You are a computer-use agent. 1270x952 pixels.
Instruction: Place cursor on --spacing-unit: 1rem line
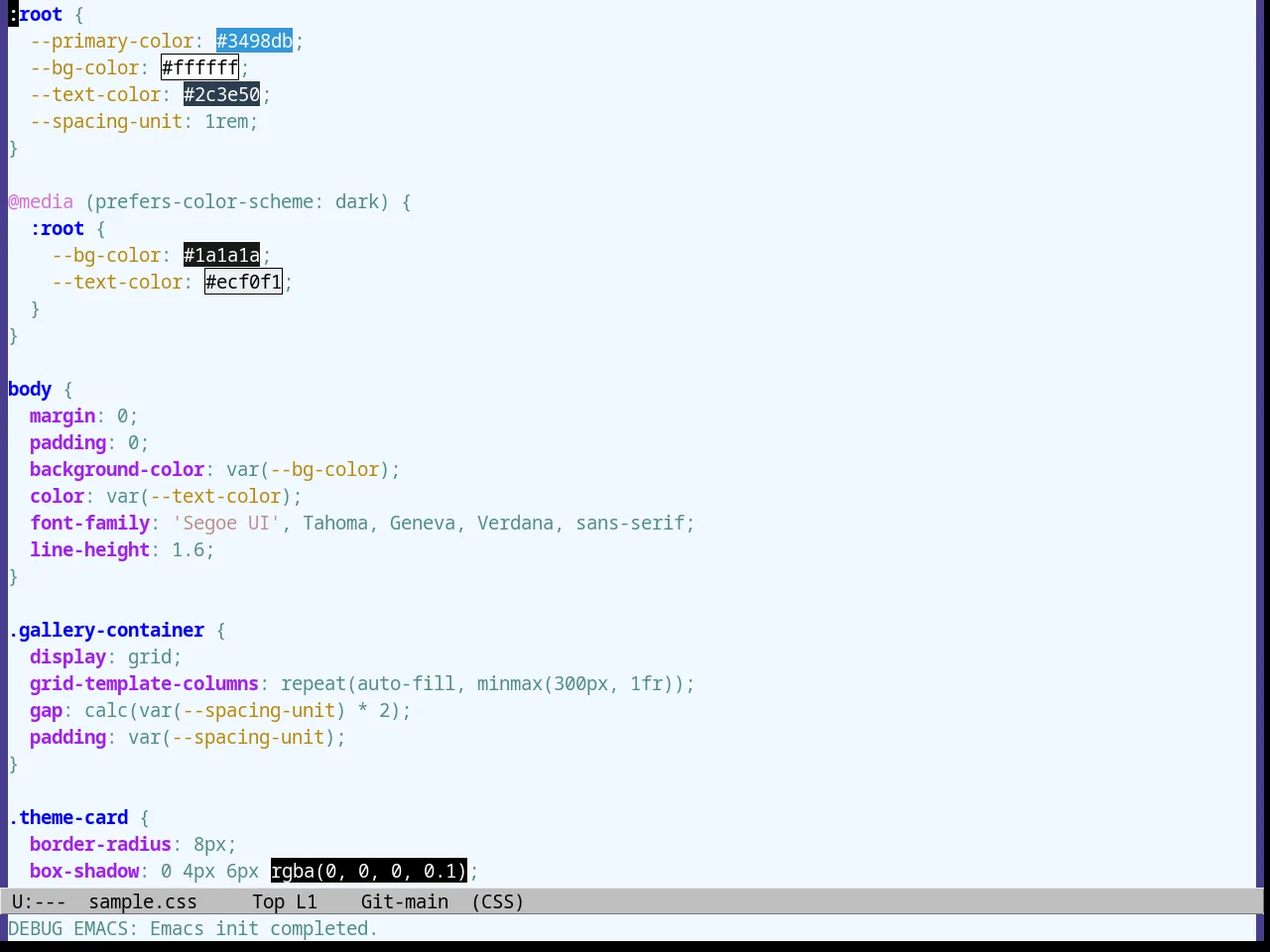pos(144,121)
